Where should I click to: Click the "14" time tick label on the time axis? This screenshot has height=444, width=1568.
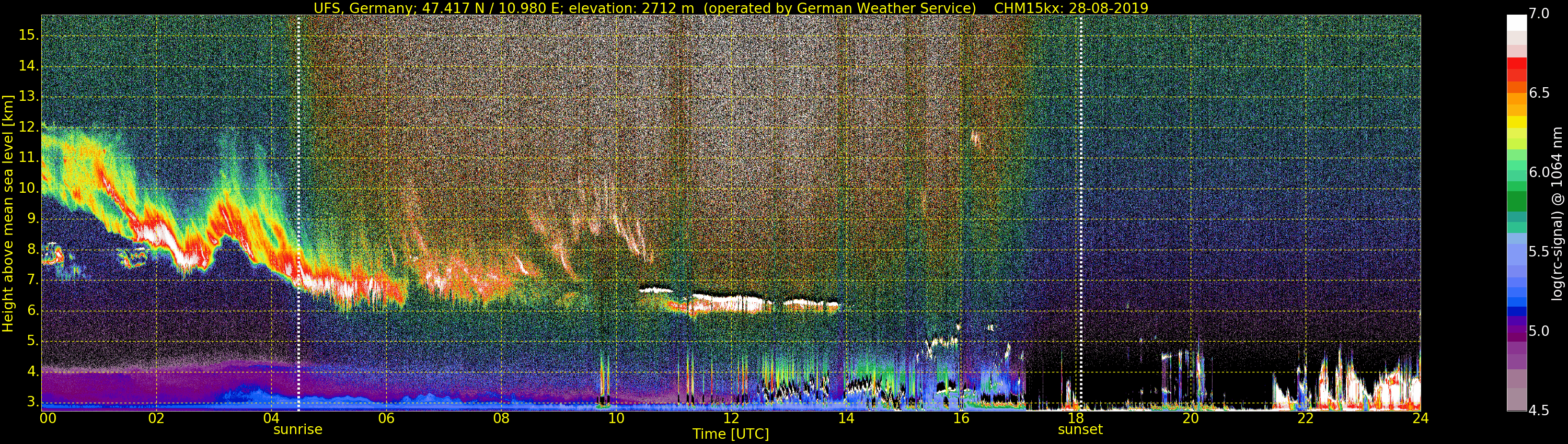tap(846, 418)
